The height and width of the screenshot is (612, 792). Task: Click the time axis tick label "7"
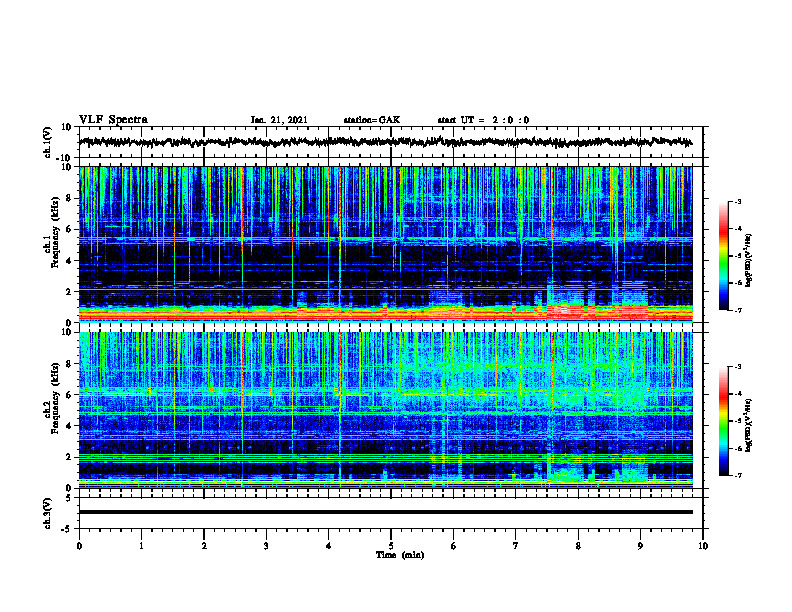tap(516, 546)
